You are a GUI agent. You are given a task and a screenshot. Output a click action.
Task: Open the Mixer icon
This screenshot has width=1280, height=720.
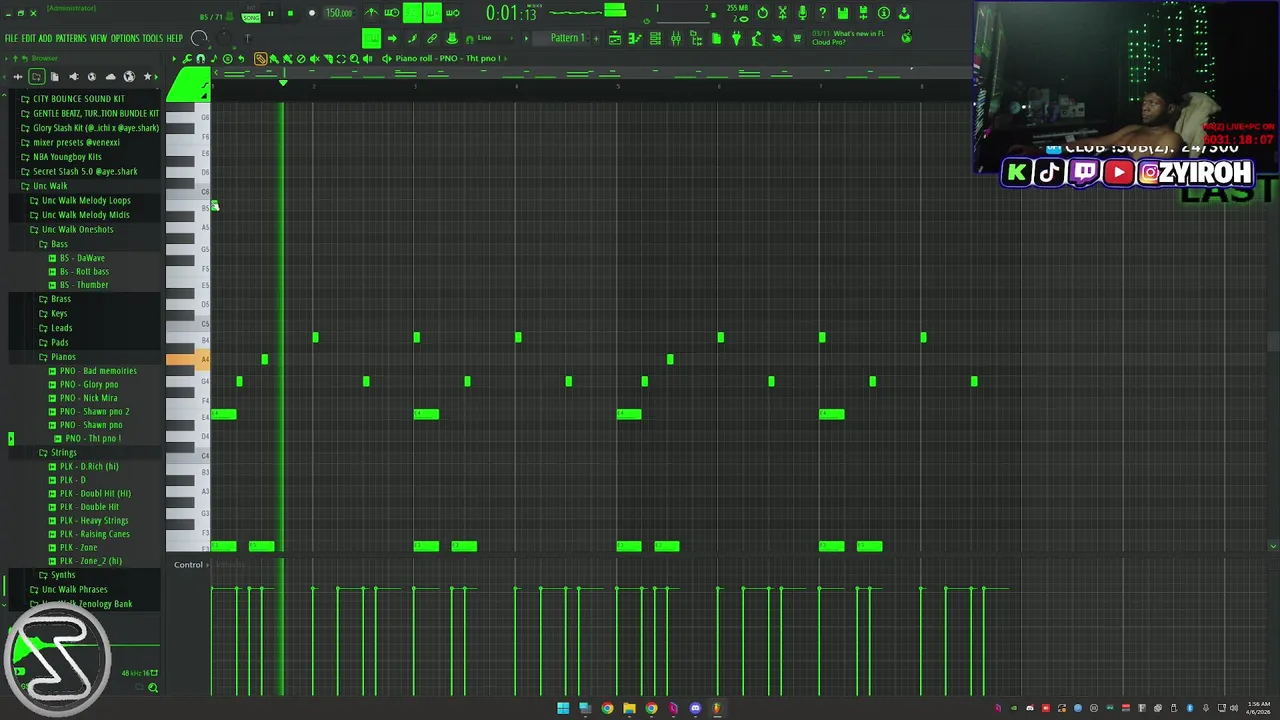coord(676,38)
